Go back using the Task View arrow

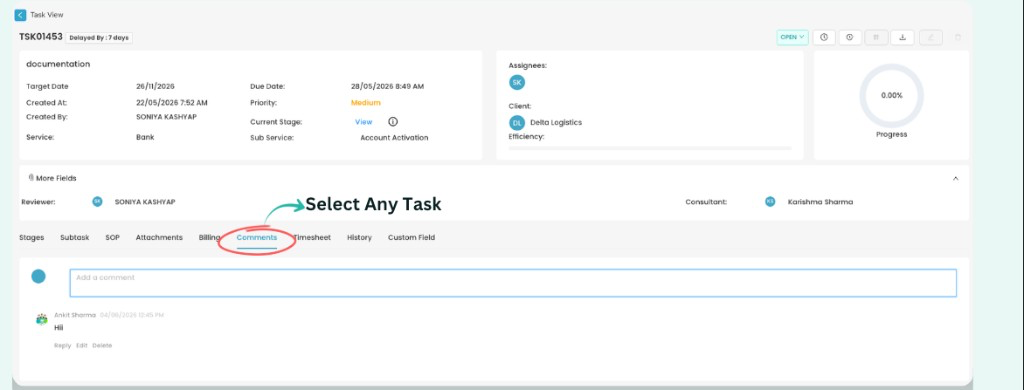20,14
